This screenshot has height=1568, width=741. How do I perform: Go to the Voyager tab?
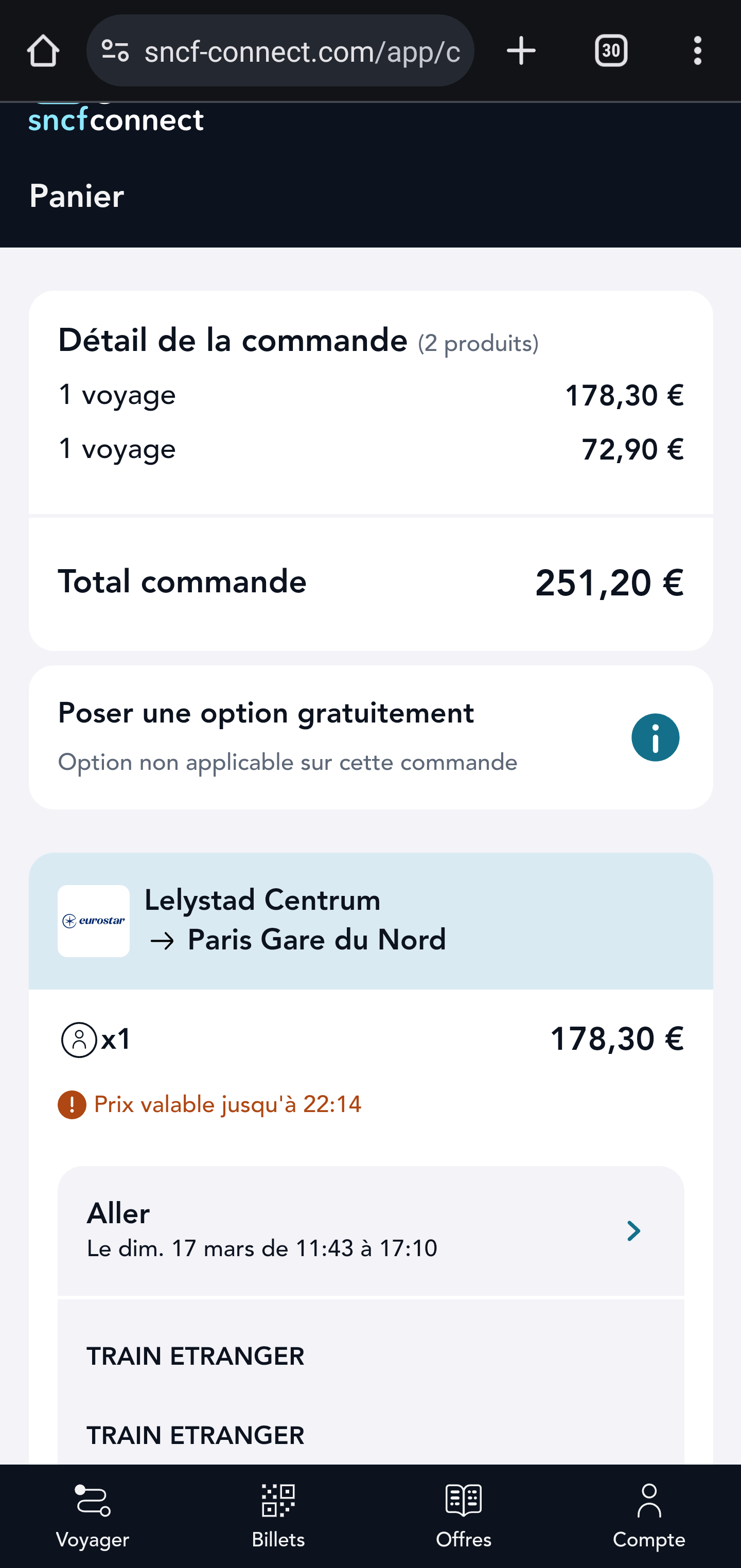(93, 1516)
